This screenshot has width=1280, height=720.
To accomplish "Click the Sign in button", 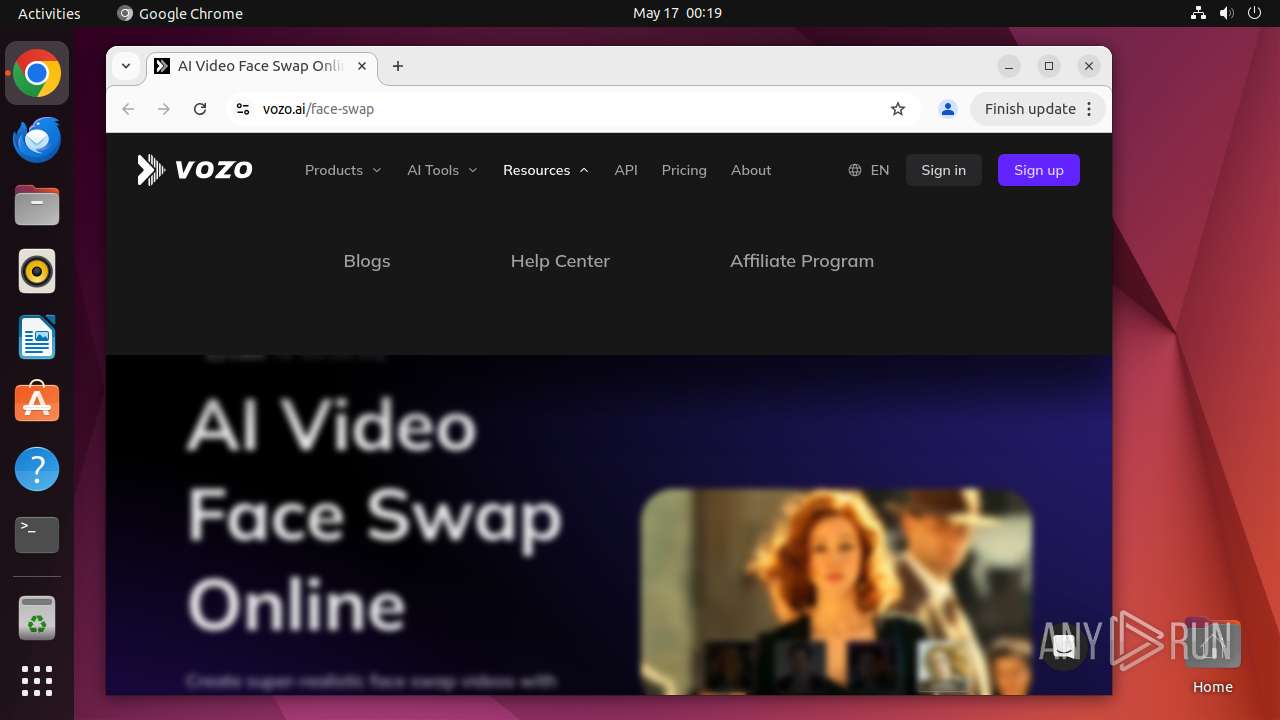I will click(944, 170).
